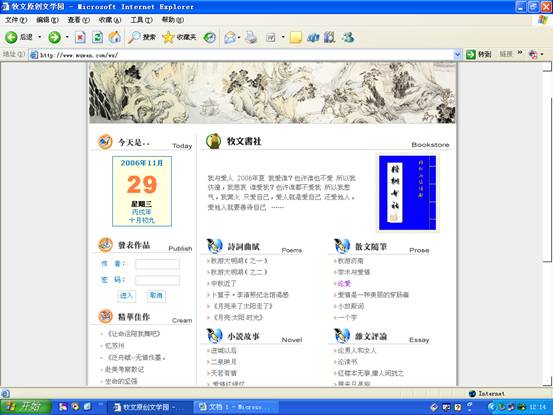Open the 中秋近了 poem link
This screenshot has width=553, height=415.
(x=224, y=283)
